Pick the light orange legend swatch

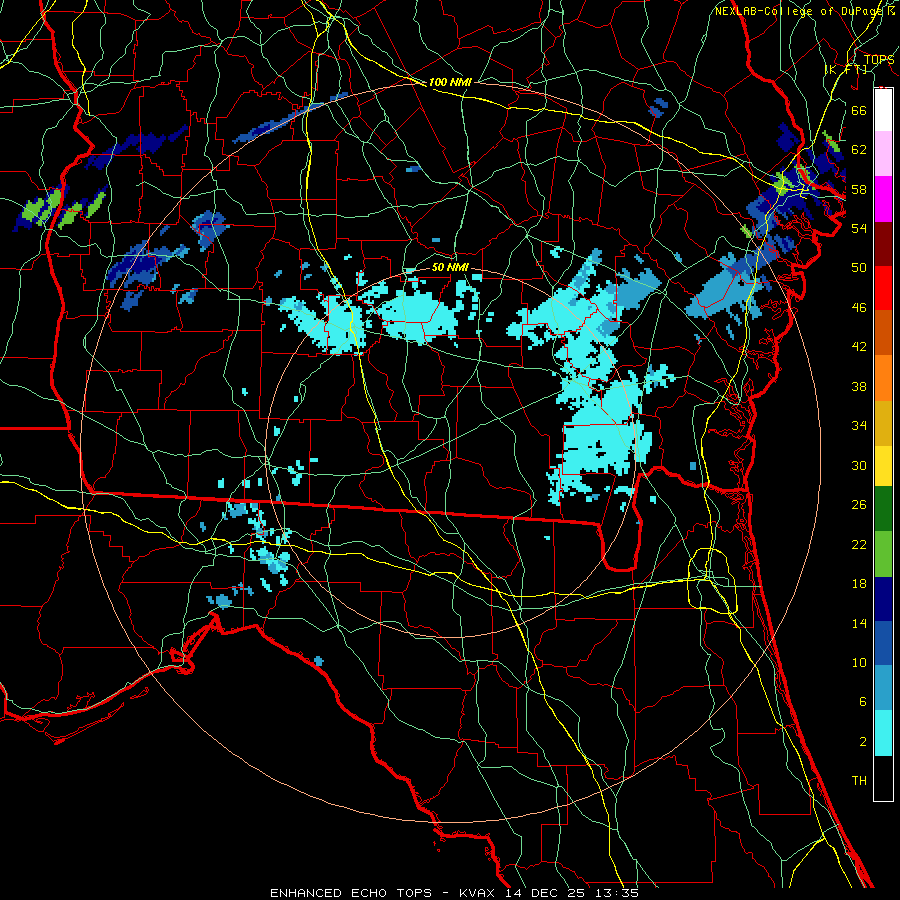pos(883,378)
